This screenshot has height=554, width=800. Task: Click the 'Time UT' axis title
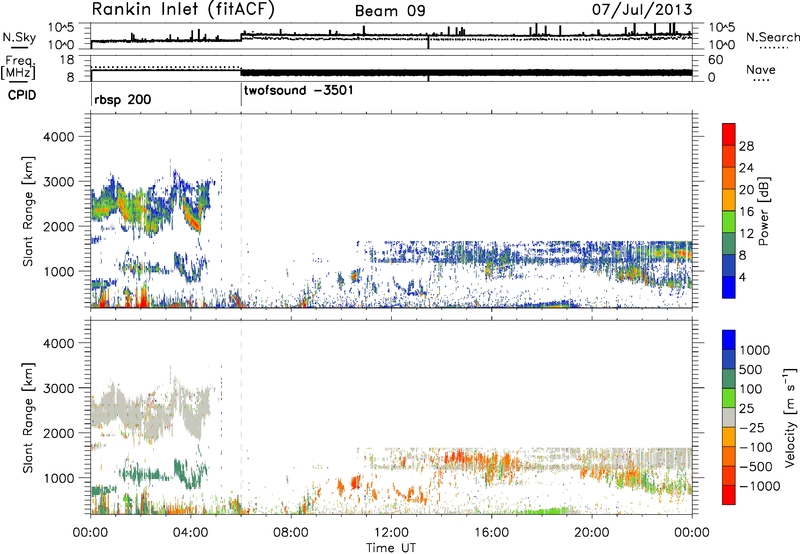point(391,548)
